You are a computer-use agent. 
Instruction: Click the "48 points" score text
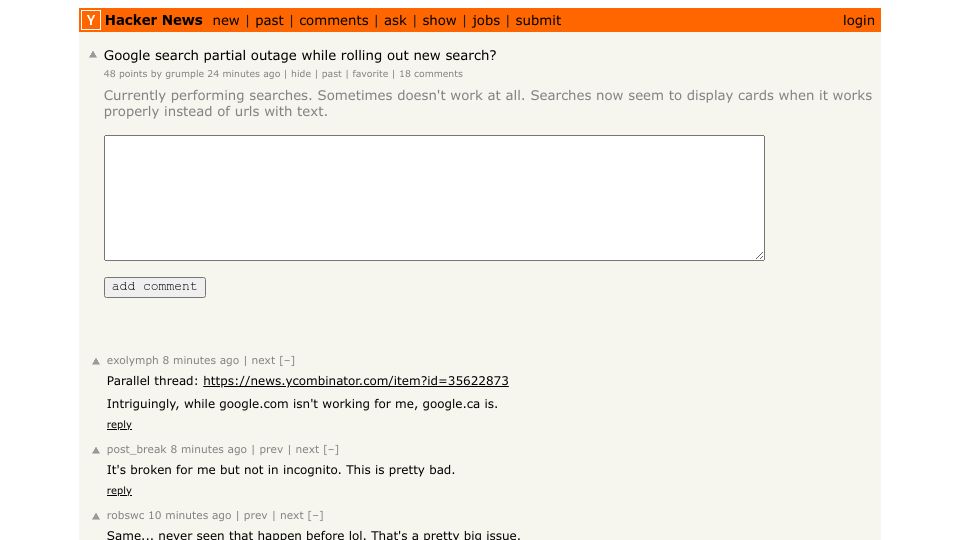pos(126,73)
